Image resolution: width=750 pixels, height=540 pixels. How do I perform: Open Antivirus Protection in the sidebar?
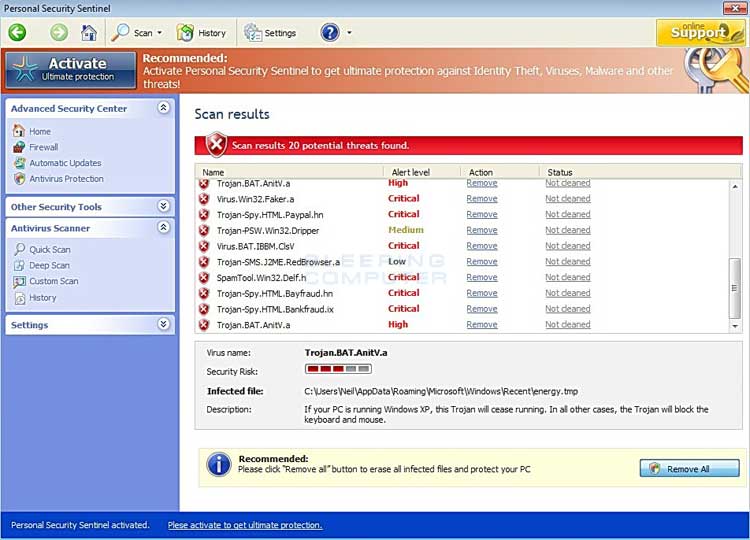point(66,178)
